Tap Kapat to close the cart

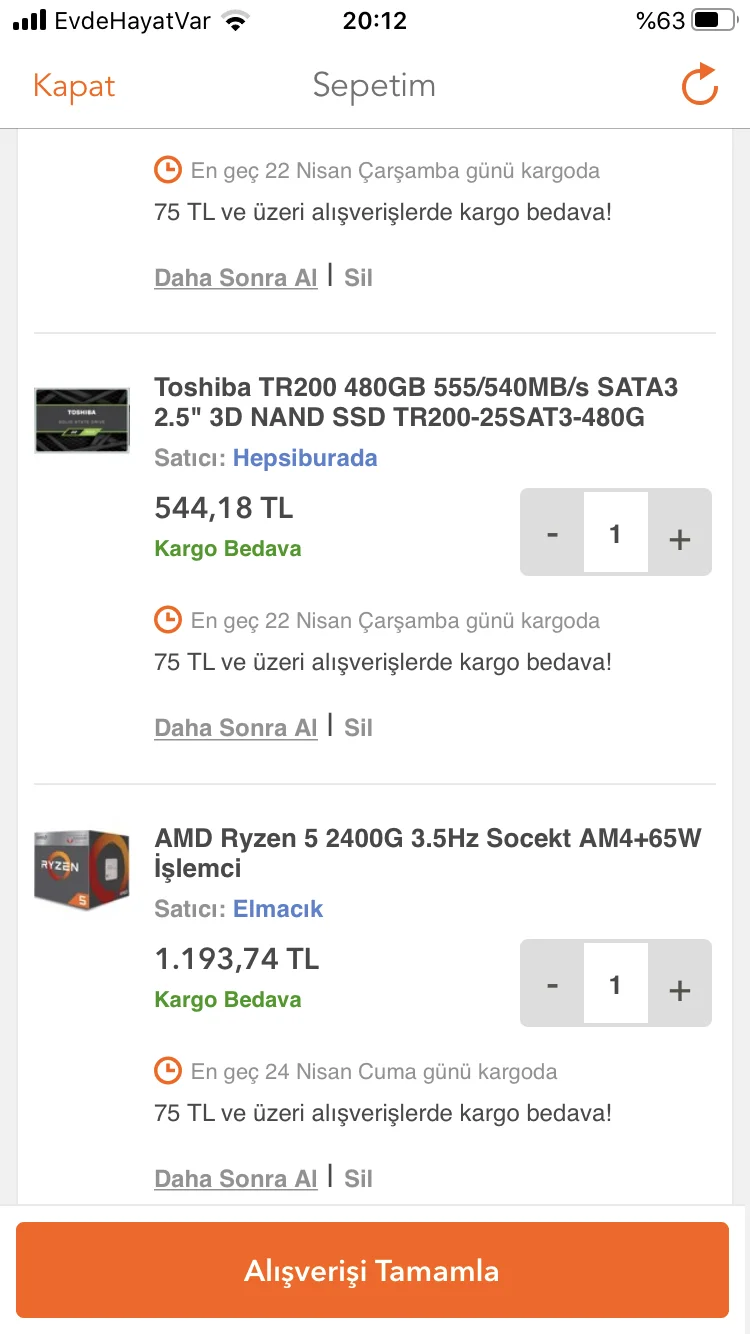pyautogui.click(x=74, y=86)
